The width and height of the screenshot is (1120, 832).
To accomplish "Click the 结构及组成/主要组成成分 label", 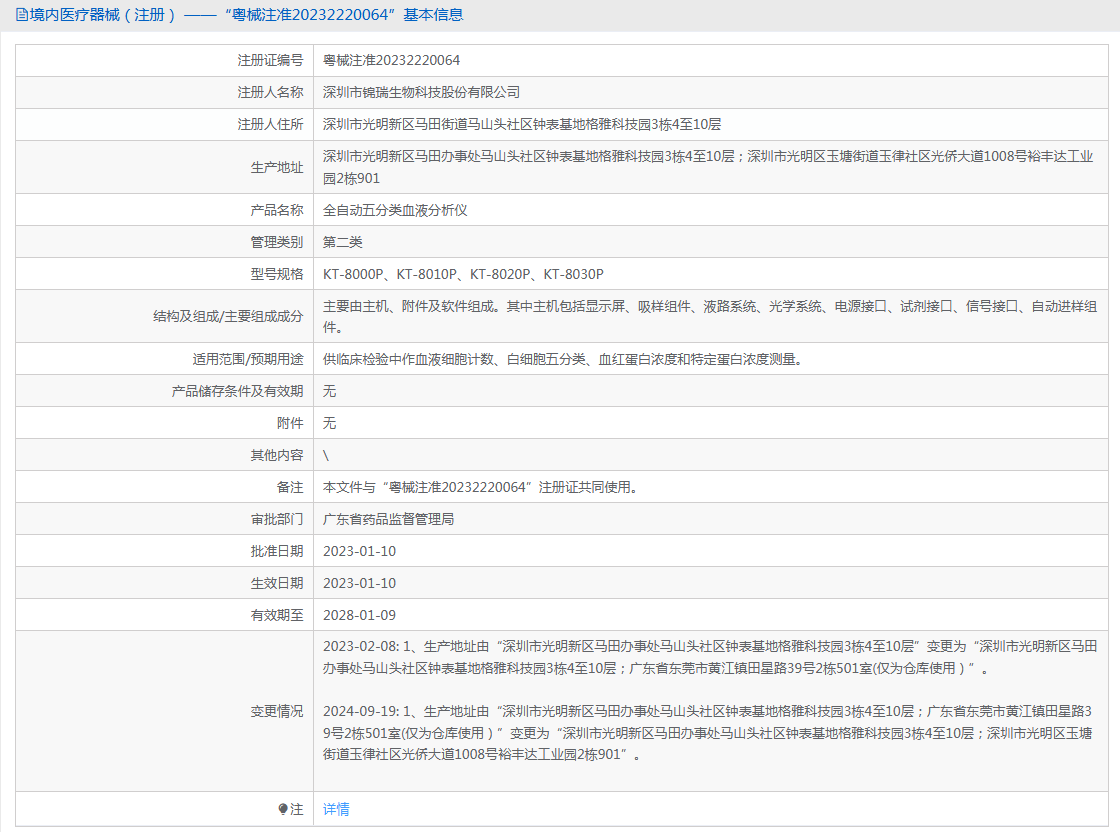I will click(228, 316).
